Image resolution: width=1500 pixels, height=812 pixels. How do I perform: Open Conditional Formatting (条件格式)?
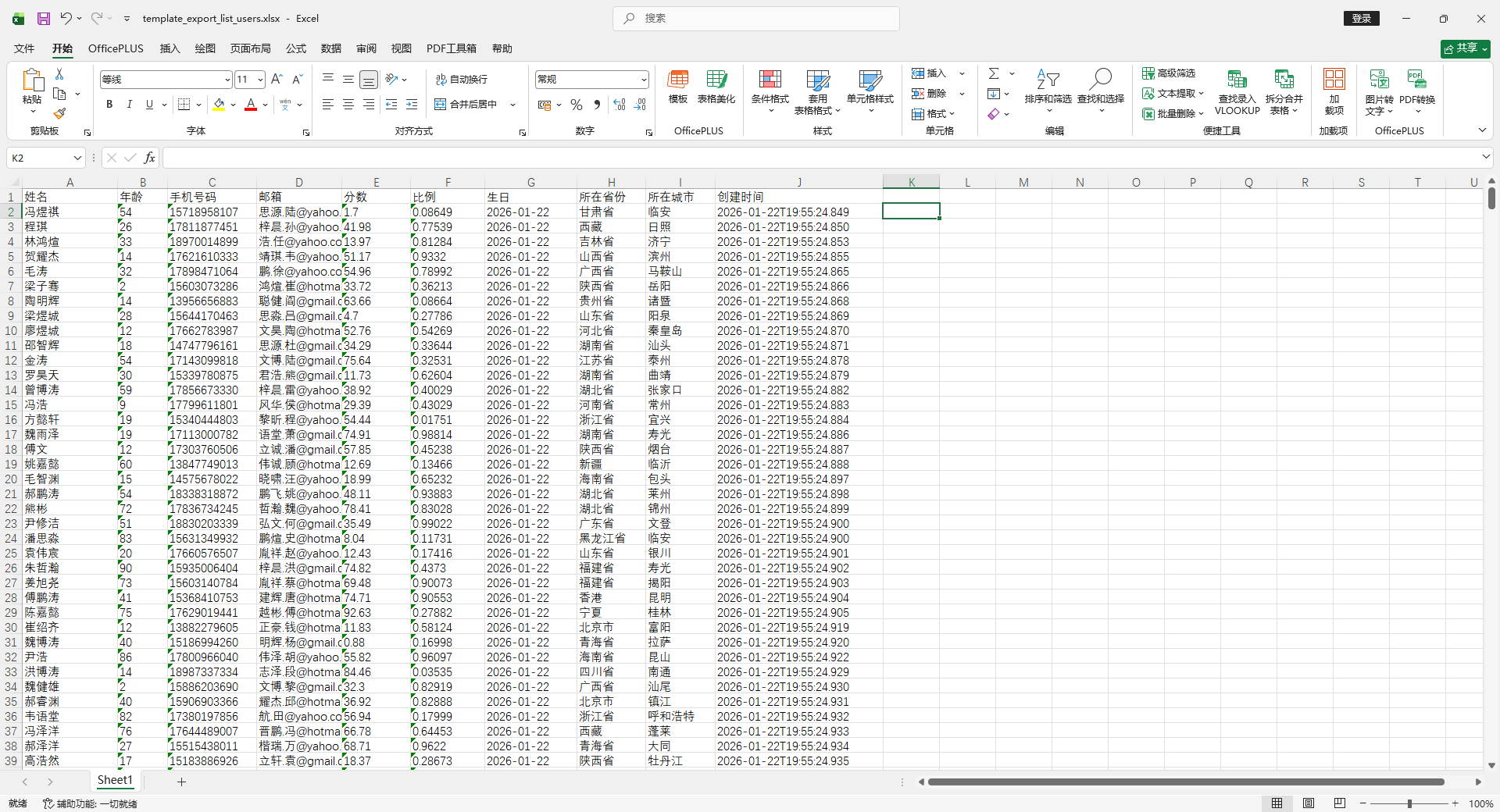pyautogui.click(x=770, y=90)
